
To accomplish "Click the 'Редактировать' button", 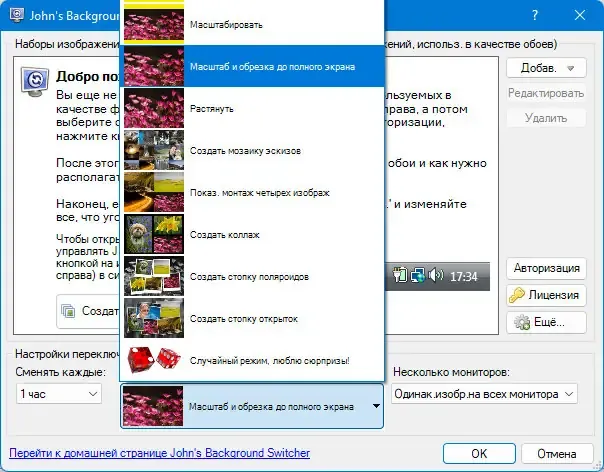I will 546,93.
